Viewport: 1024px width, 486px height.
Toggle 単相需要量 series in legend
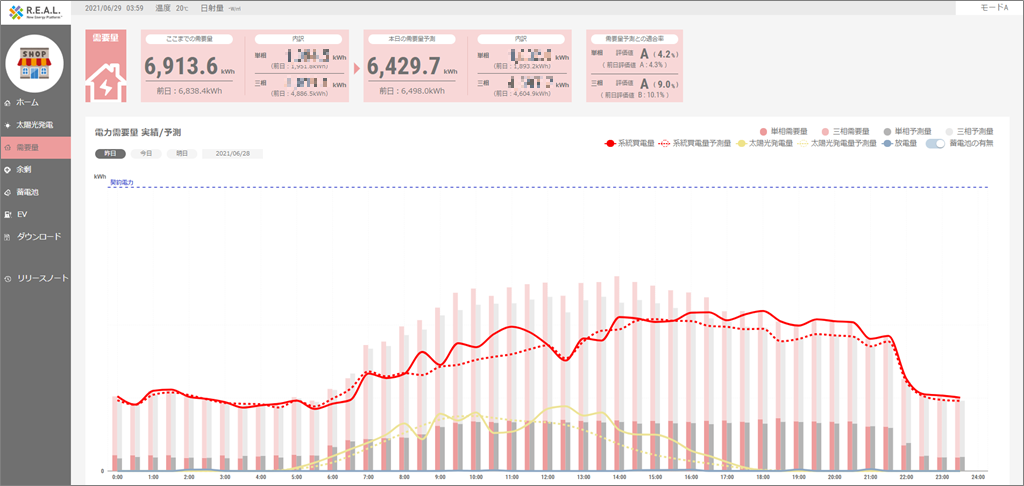tap(788, 131)
